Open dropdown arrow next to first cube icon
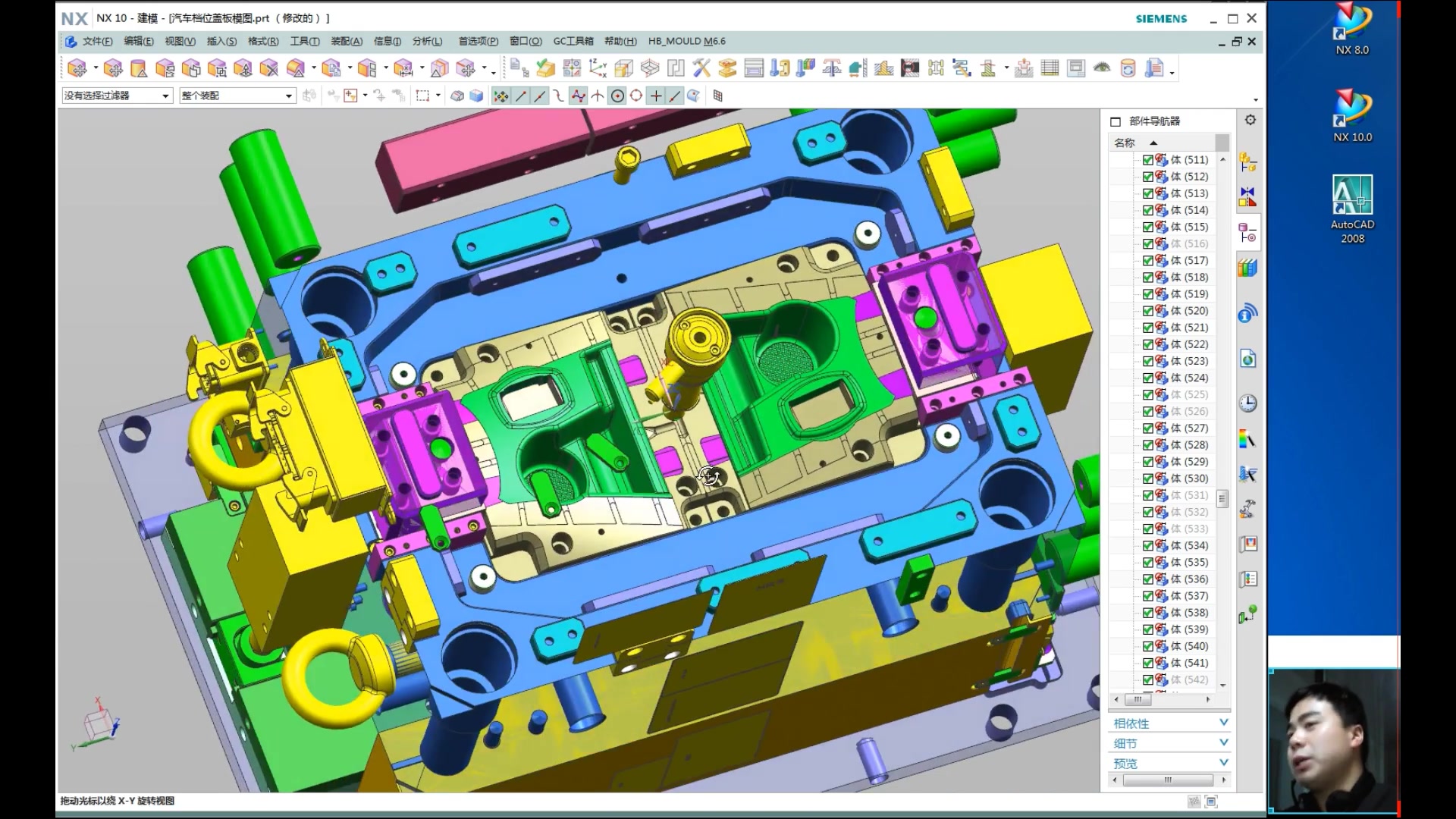This screenshot has height=819, width=1456. [96, 69]
